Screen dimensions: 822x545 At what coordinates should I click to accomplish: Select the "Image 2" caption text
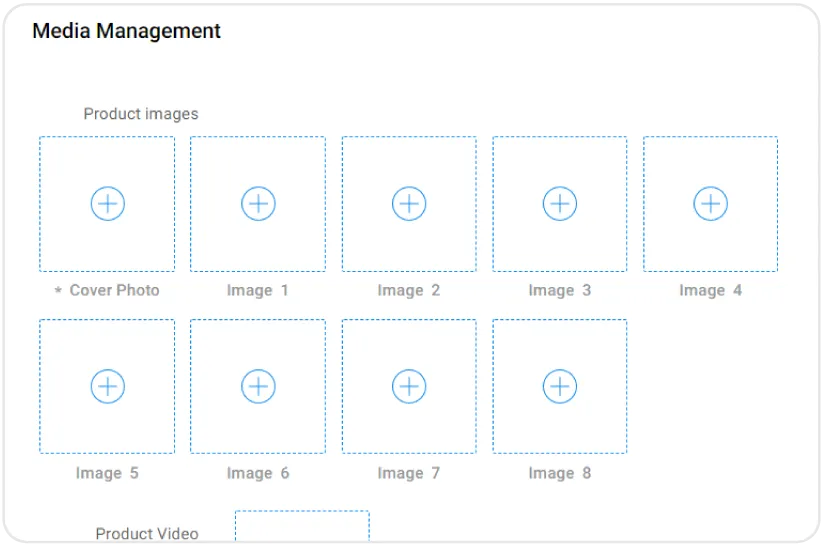409,291
